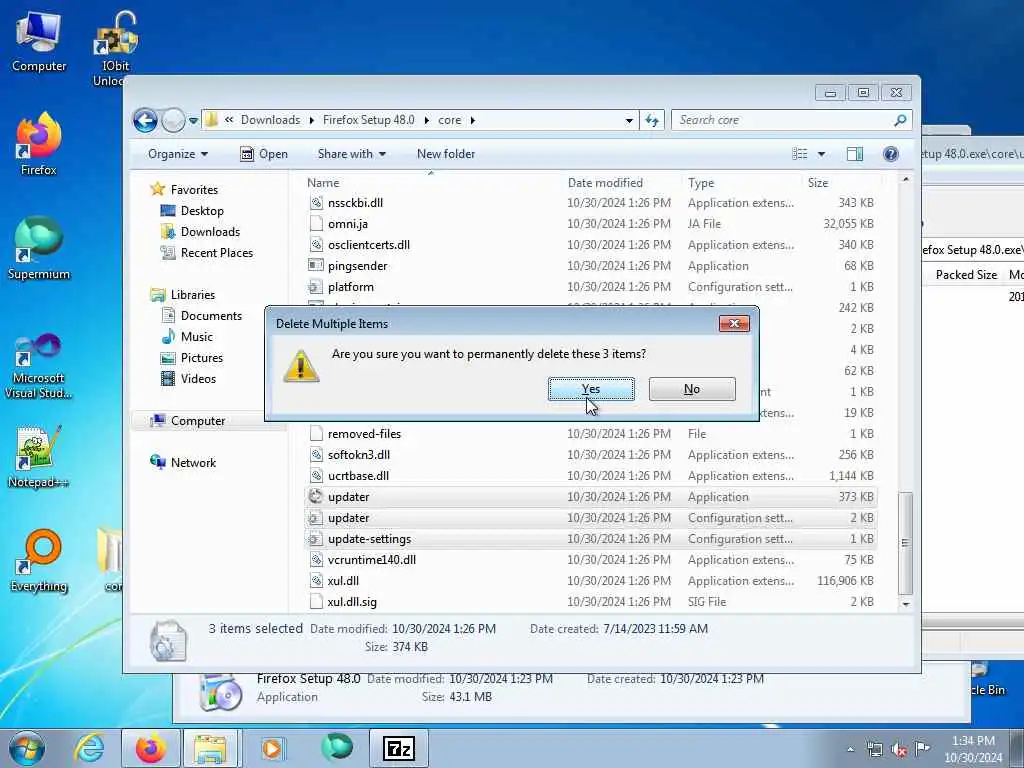The height and width of the screenshot is (768, 1024).
Task: Select Libraries in the navigation pane
Action: (x=193, y=295)
